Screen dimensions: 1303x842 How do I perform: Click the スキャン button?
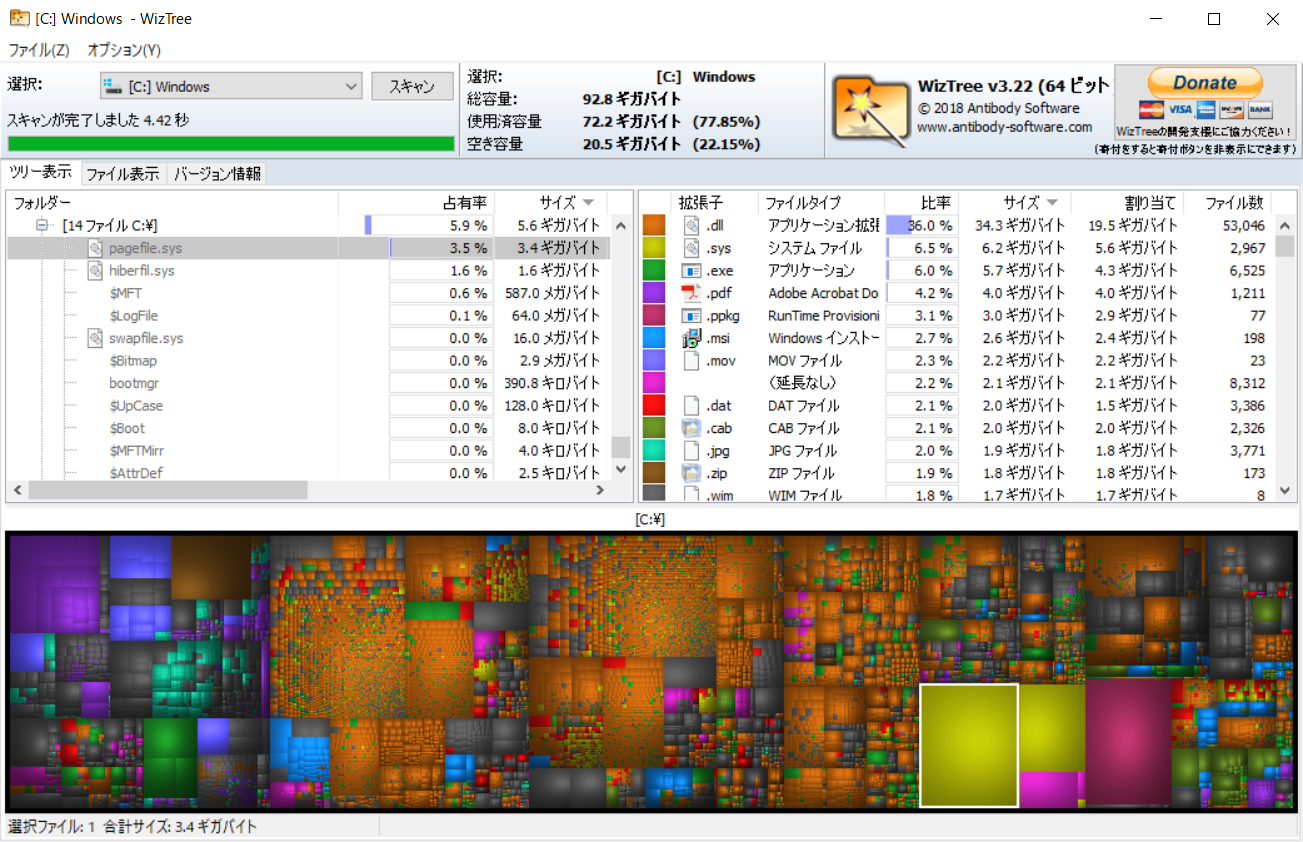411,87
